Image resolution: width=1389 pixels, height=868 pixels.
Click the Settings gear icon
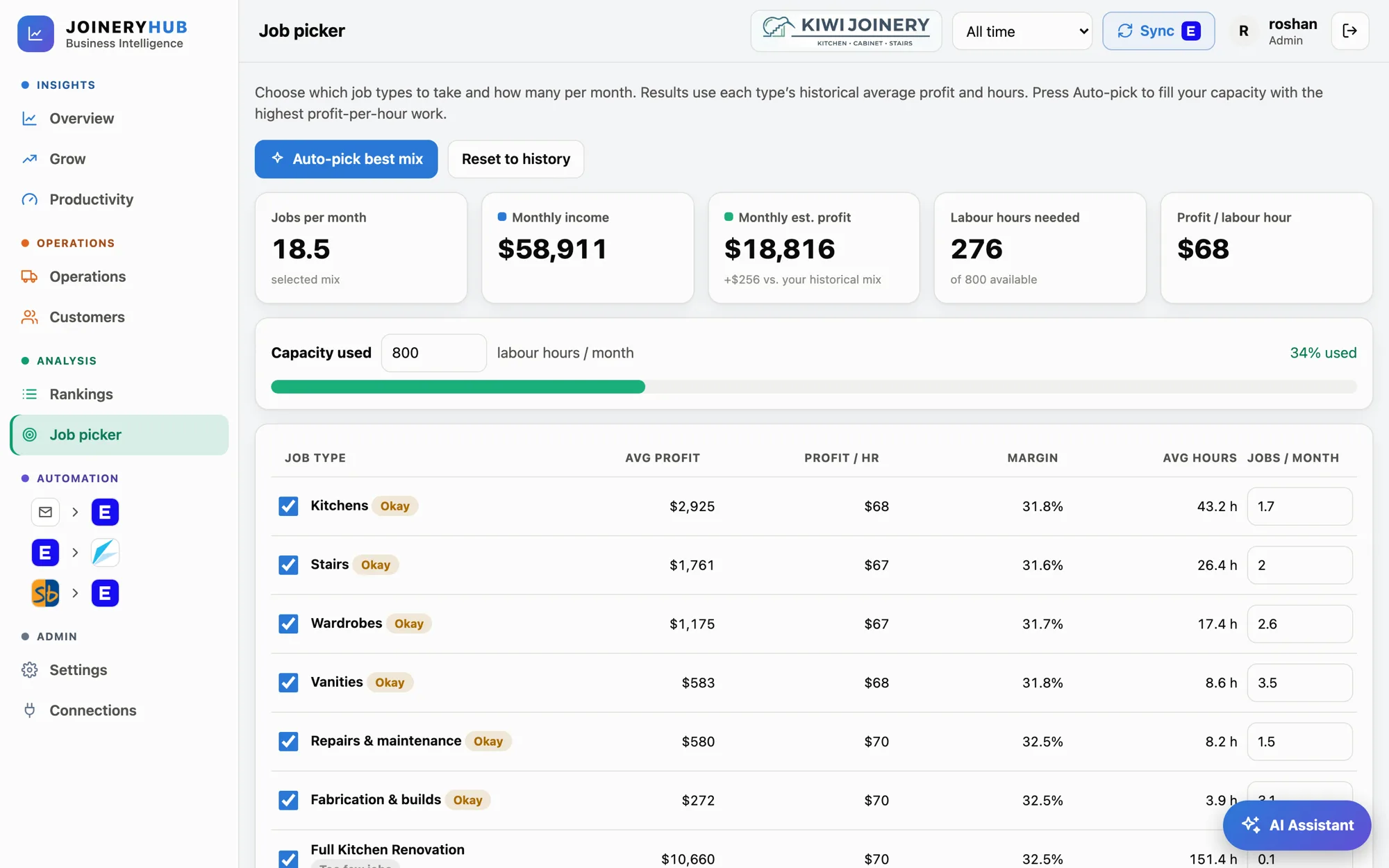[29, 670]
